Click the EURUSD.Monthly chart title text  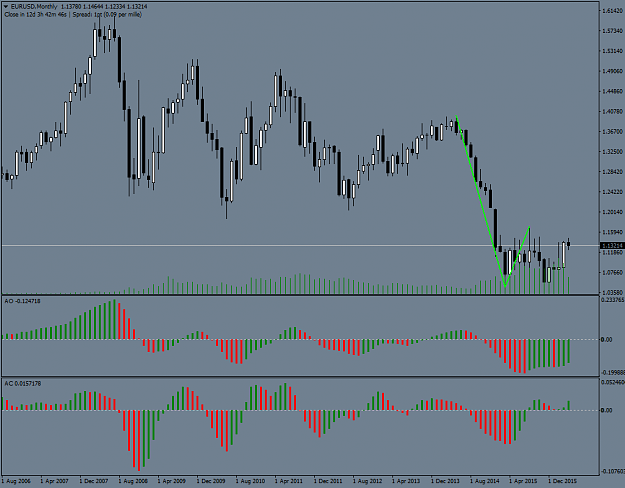pyautogui.click(x=34, y=7)
